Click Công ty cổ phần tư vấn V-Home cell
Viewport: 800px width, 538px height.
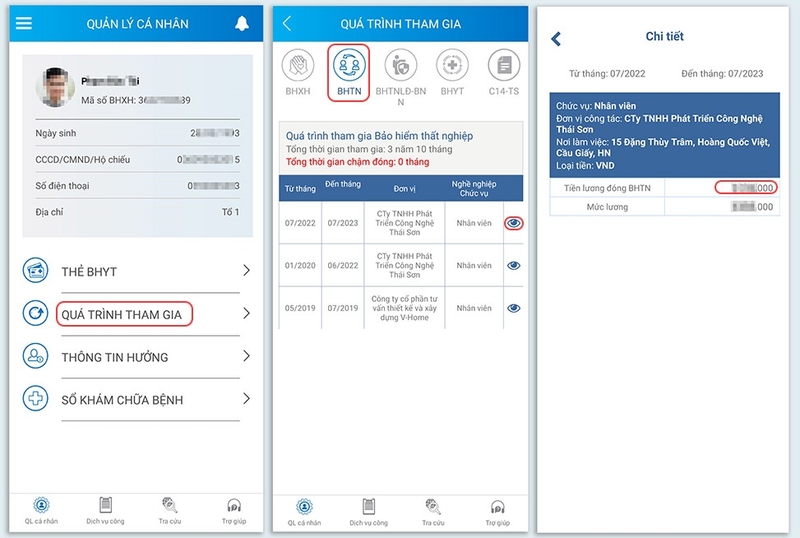coord(405,308)
